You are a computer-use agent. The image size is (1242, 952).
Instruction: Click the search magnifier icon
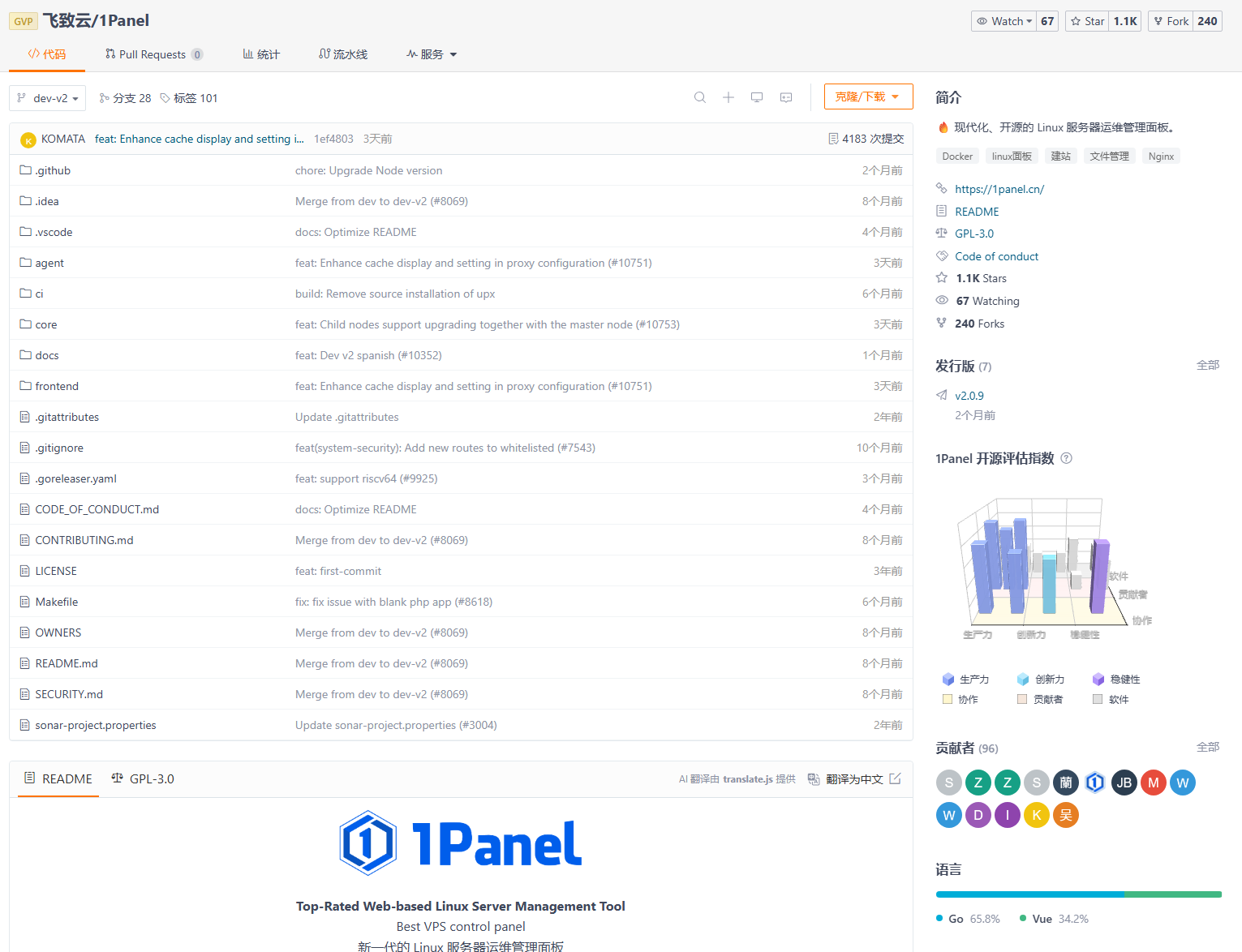(x=699, y=97)
